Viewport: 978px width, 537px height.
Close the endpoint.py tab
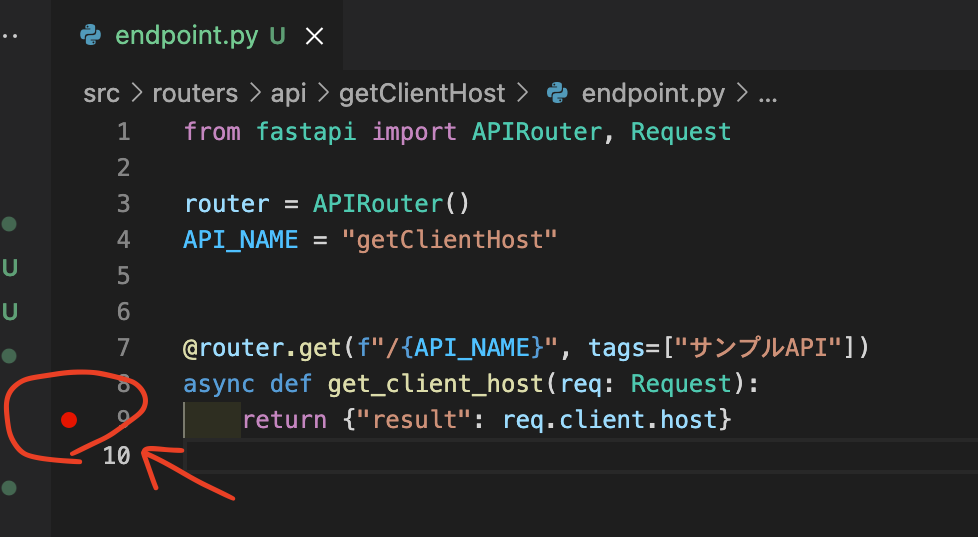(x=314, y=37)
